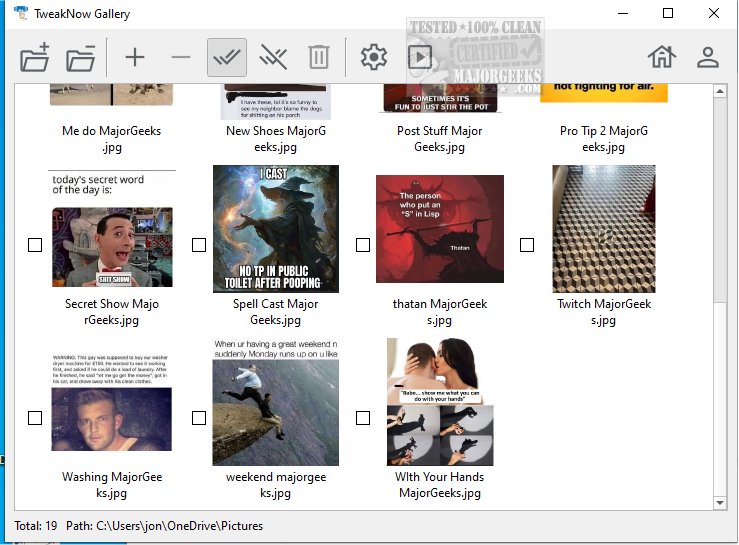Image resolution: width=739 pixels, height=545 pixels.
Task: Click the plus add image icon
Action: point(135,58)
